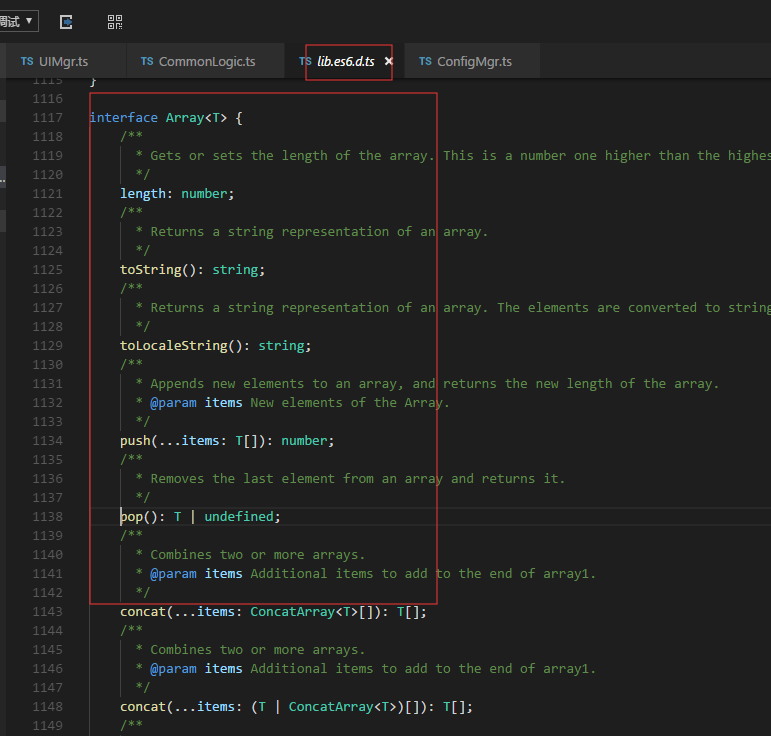Click the export icon beside debug dropdown
This screenshot has width=771, height=736.
pyautogui.click(x=66, y=21)
